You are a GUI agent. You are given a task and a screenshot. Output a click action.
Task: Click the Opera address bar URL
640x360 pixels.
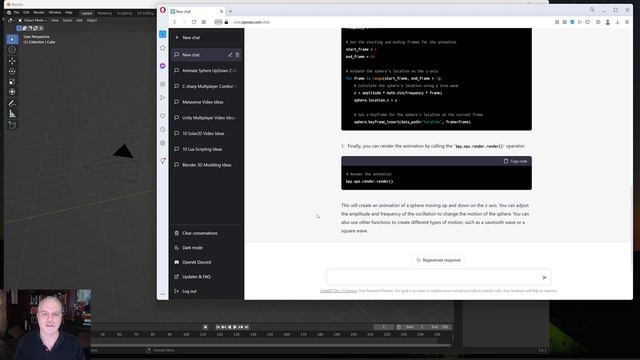point(251,22)
